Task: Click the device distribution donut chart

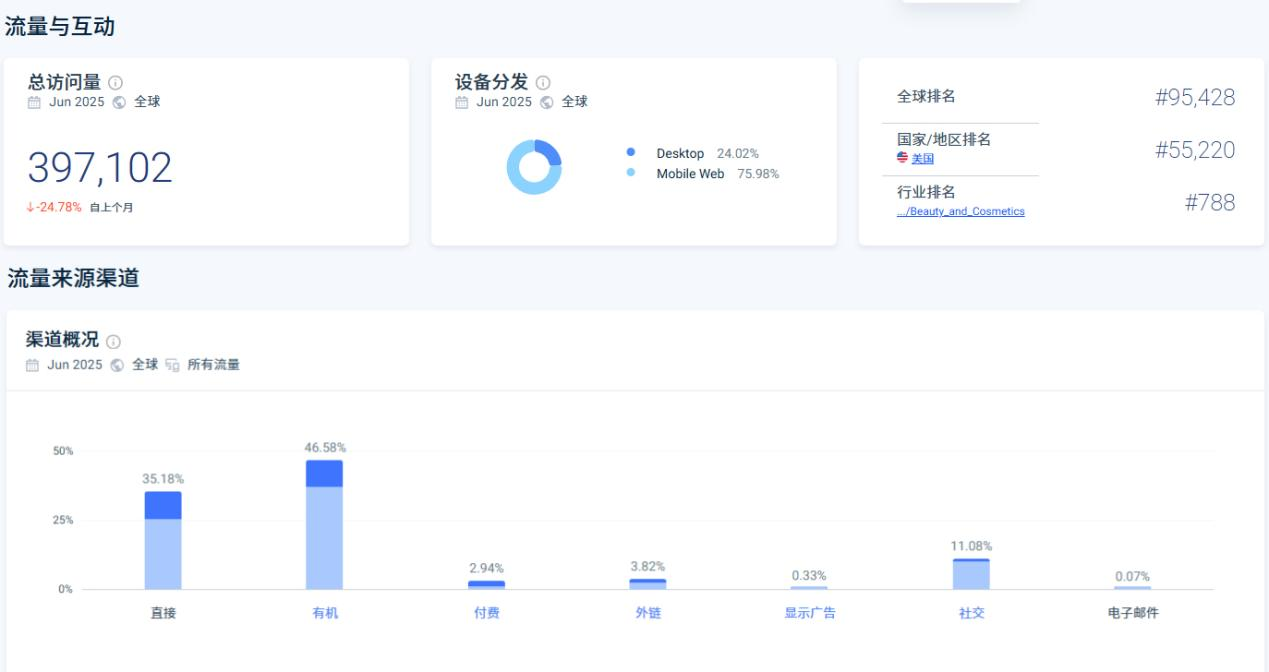Action: (x=534, y=166)
